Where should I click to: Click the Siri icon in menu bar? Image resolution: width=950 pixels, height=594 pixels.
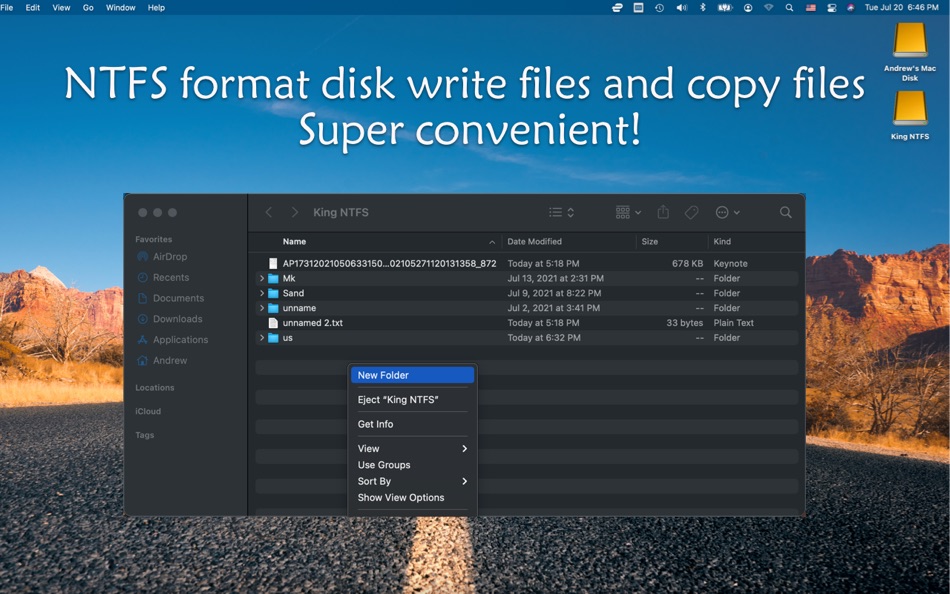pyautogui.click(x=851, y=8)
